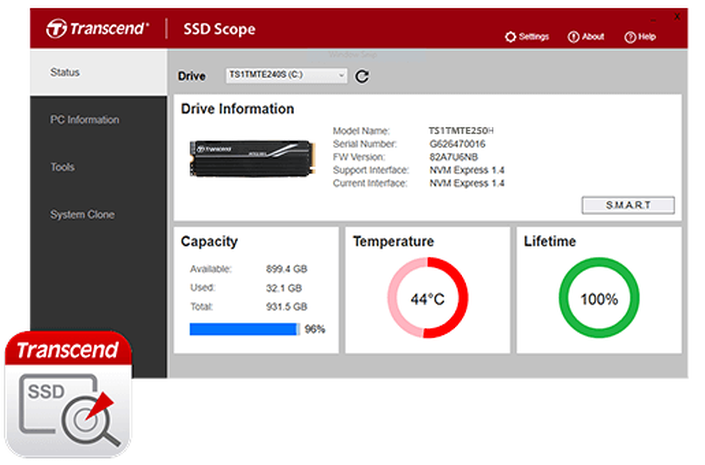Click used capacity 32.1 GB

(x=284, y=288)
